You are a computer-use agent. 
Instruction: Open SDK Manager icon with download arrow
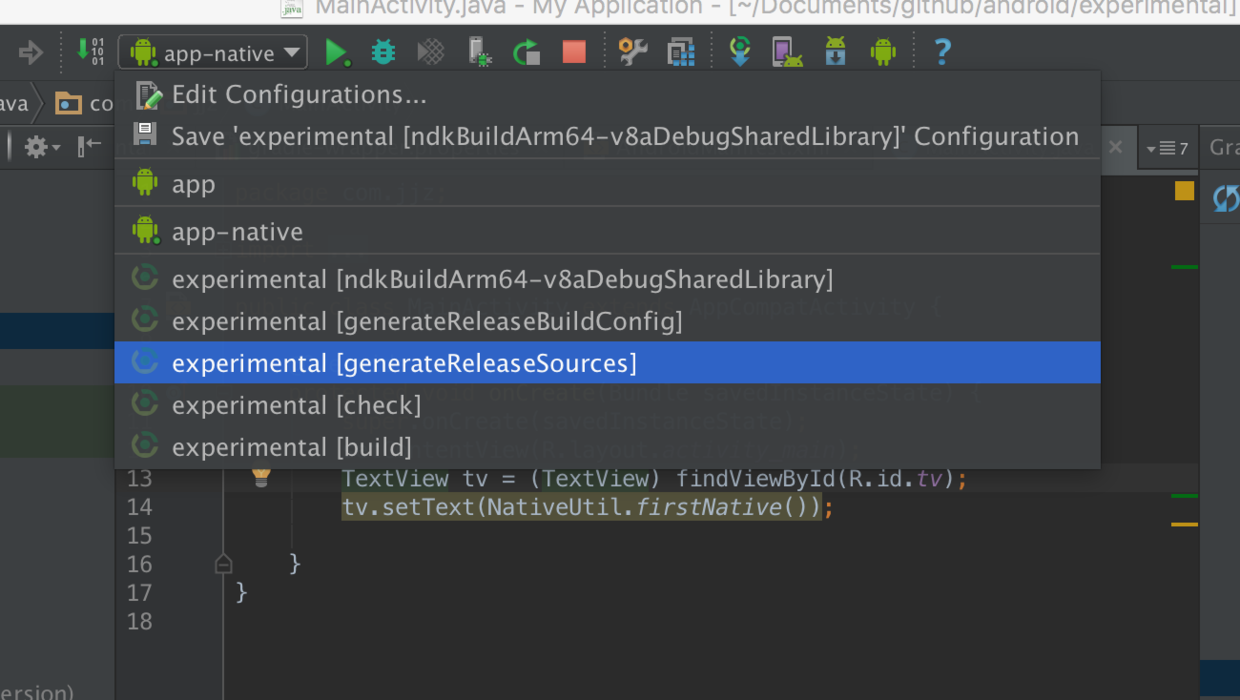pyautogui.click(x=835, y=52)
